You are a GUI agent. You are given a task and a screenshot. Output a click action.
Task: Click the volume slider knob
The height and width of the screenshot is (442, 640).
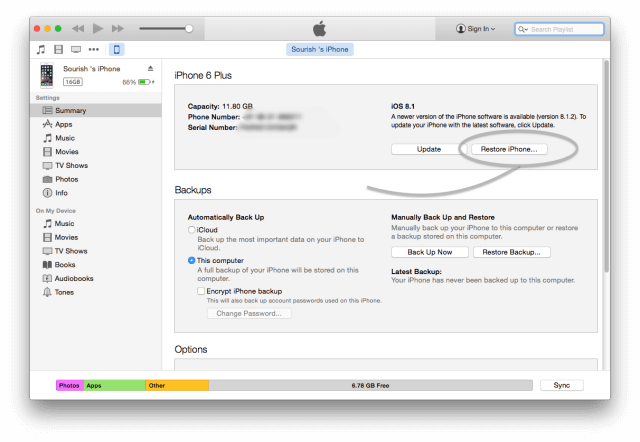(189, 29)
